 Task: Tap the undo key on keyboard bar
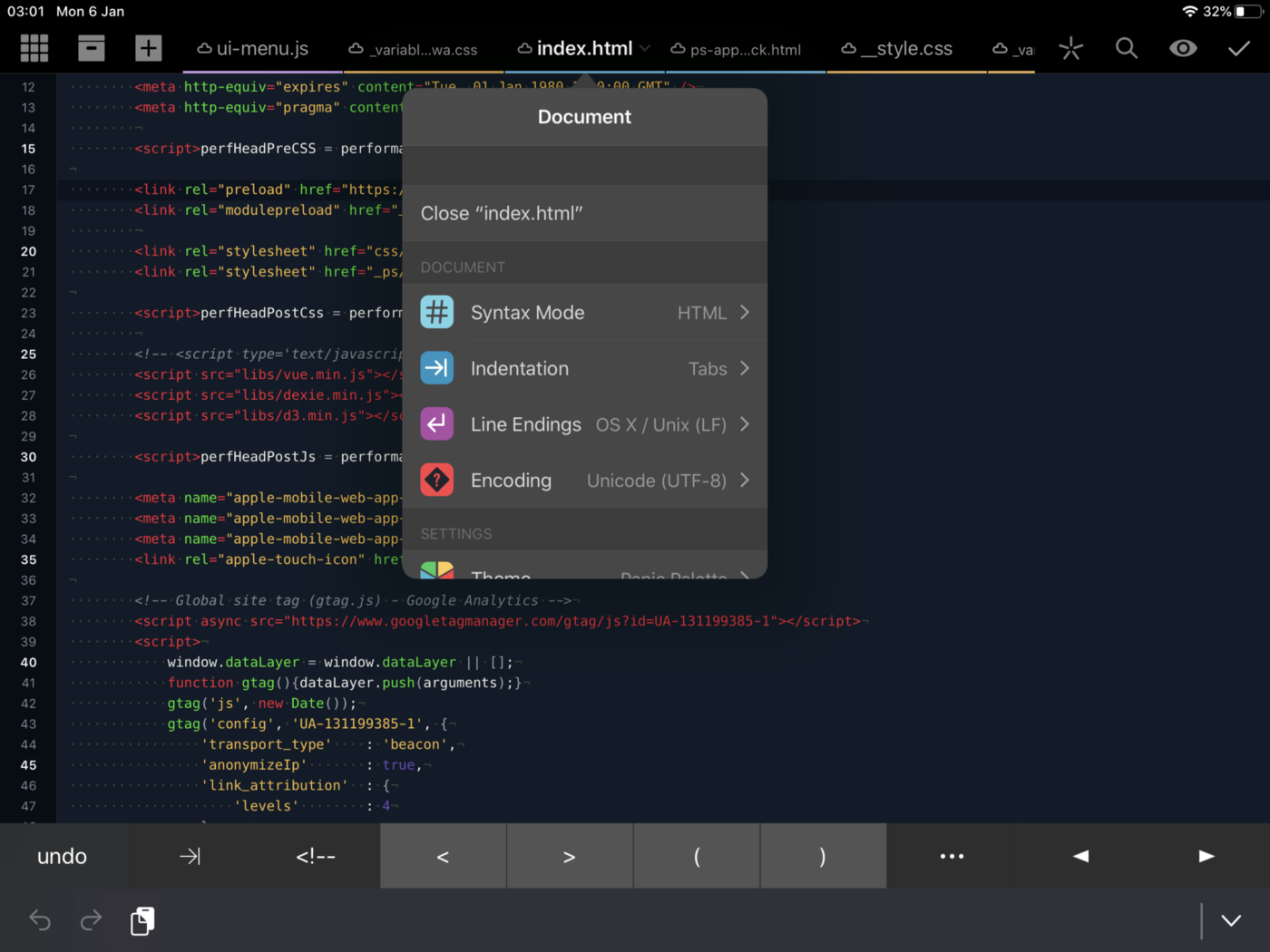pyautogui.click(x=63, y=856)
